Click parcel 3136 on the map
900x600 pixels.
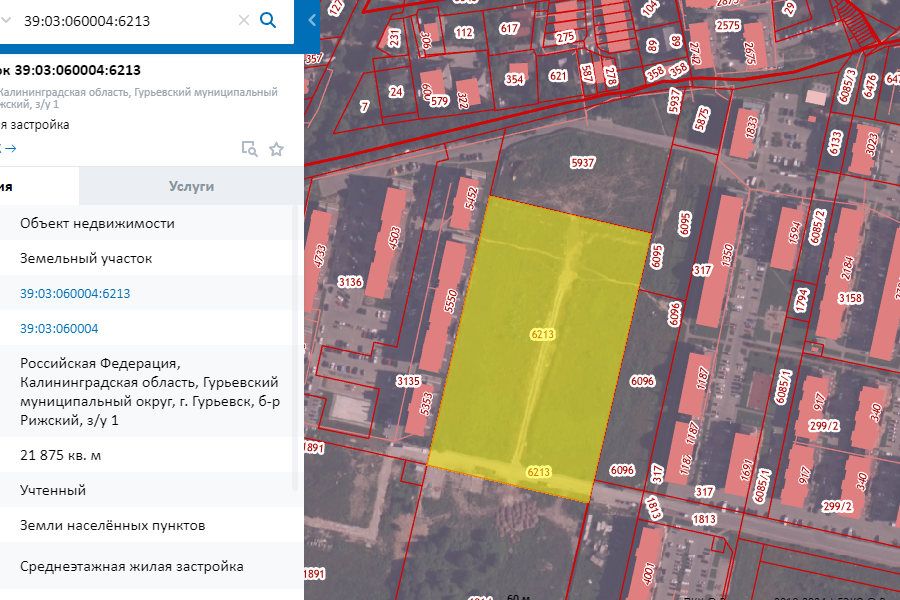click(350, 282)
